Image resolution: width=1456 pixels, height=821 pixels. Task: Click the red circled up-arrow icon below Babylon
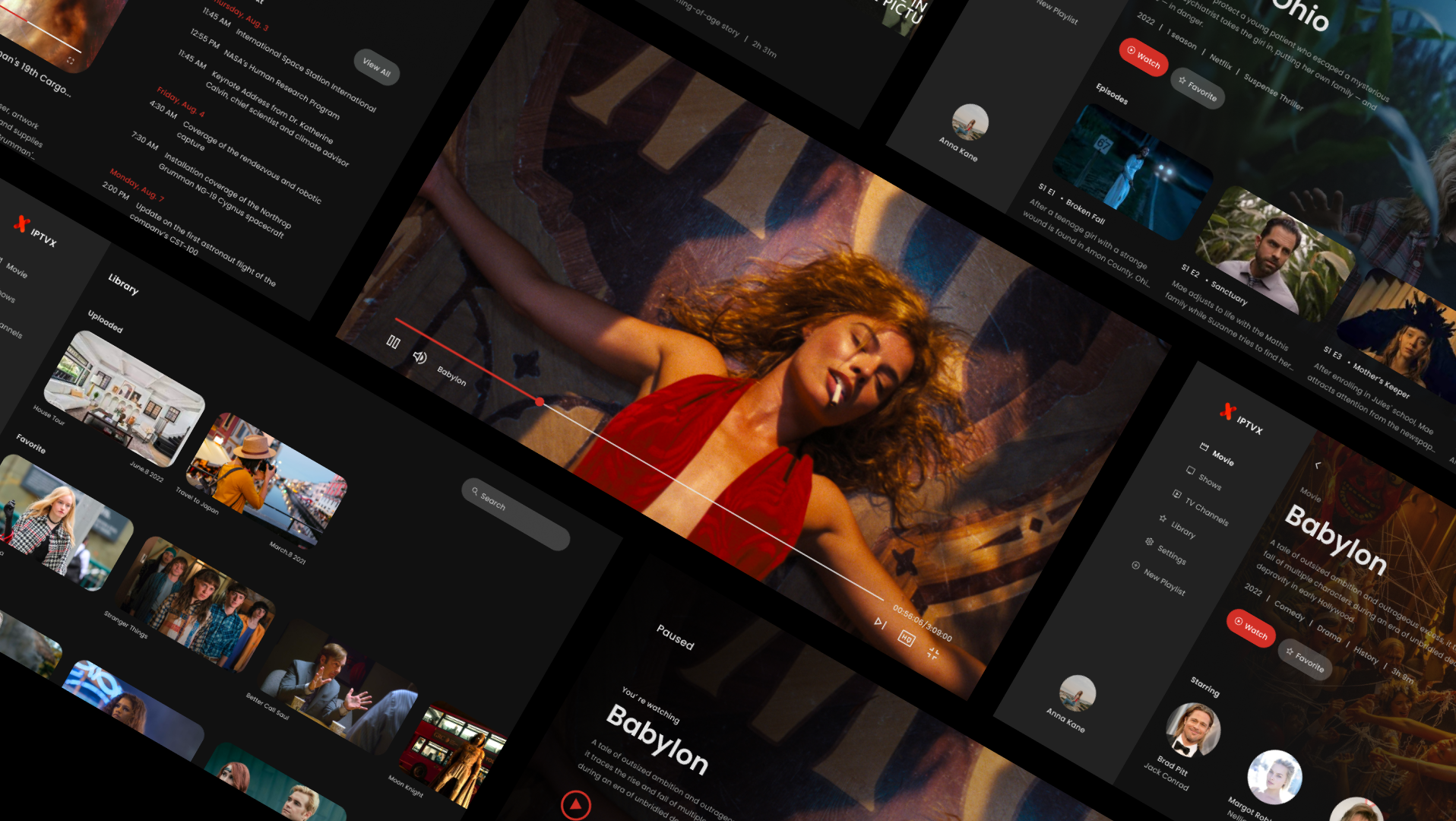(x=575, y=804)
